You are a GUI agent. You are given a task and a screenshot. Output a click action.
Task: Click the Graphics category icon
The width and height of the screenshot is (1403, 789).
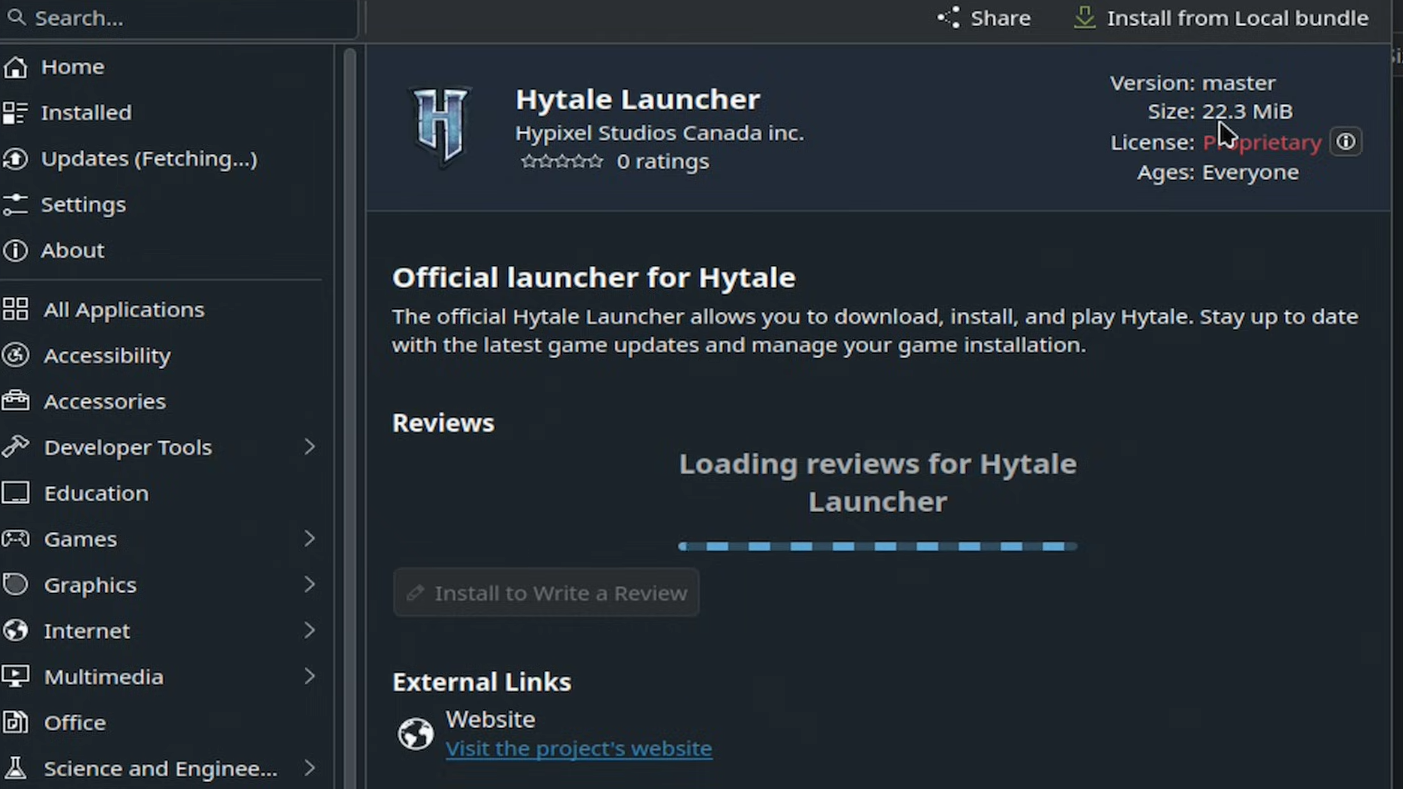[15, 586]
